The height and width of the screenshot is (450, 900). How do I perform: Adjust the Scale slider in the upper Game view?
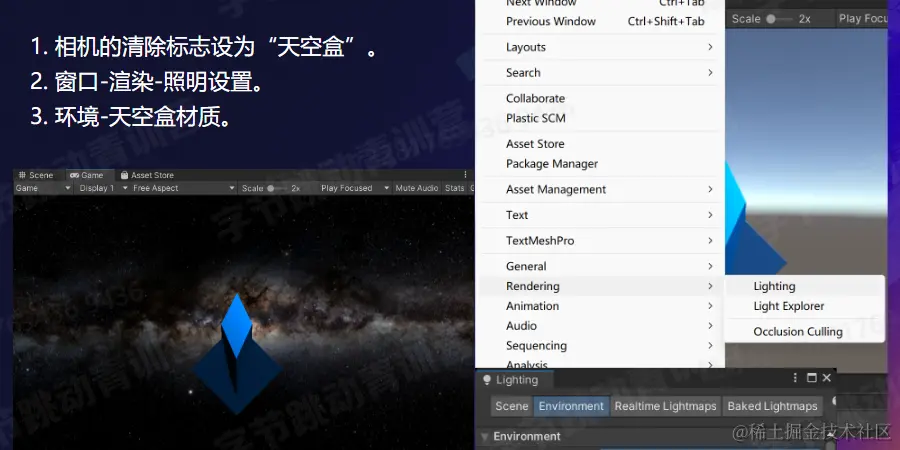coord(780,19)
